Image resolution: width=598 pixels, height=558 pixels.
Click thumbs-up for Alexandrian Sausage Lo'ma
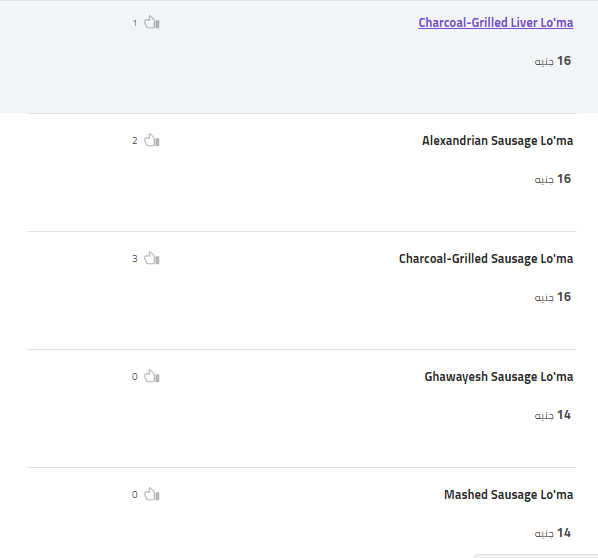point(152,140)
